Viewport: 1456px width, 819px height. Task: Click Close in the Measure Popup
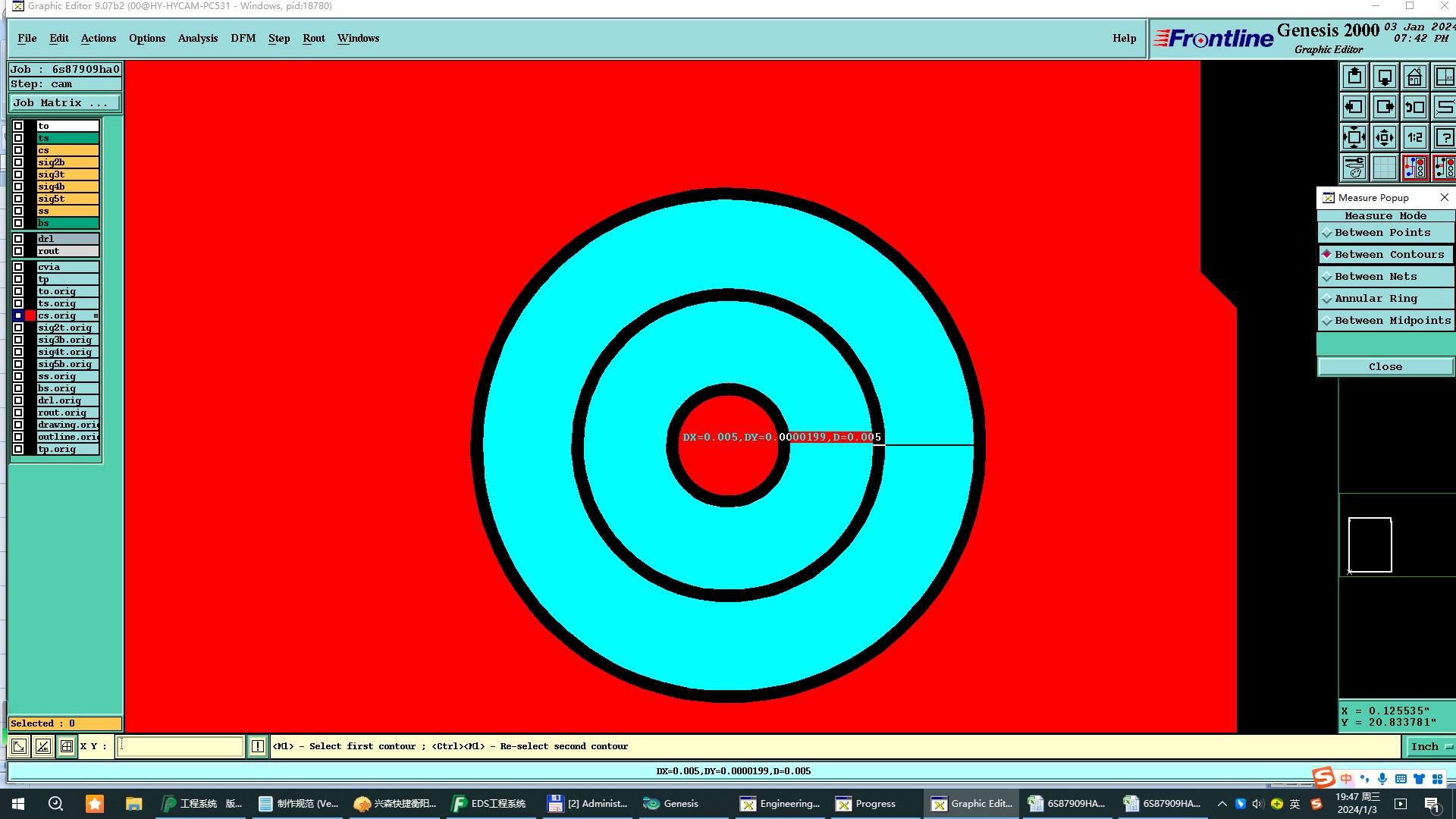click(1385, 367)
